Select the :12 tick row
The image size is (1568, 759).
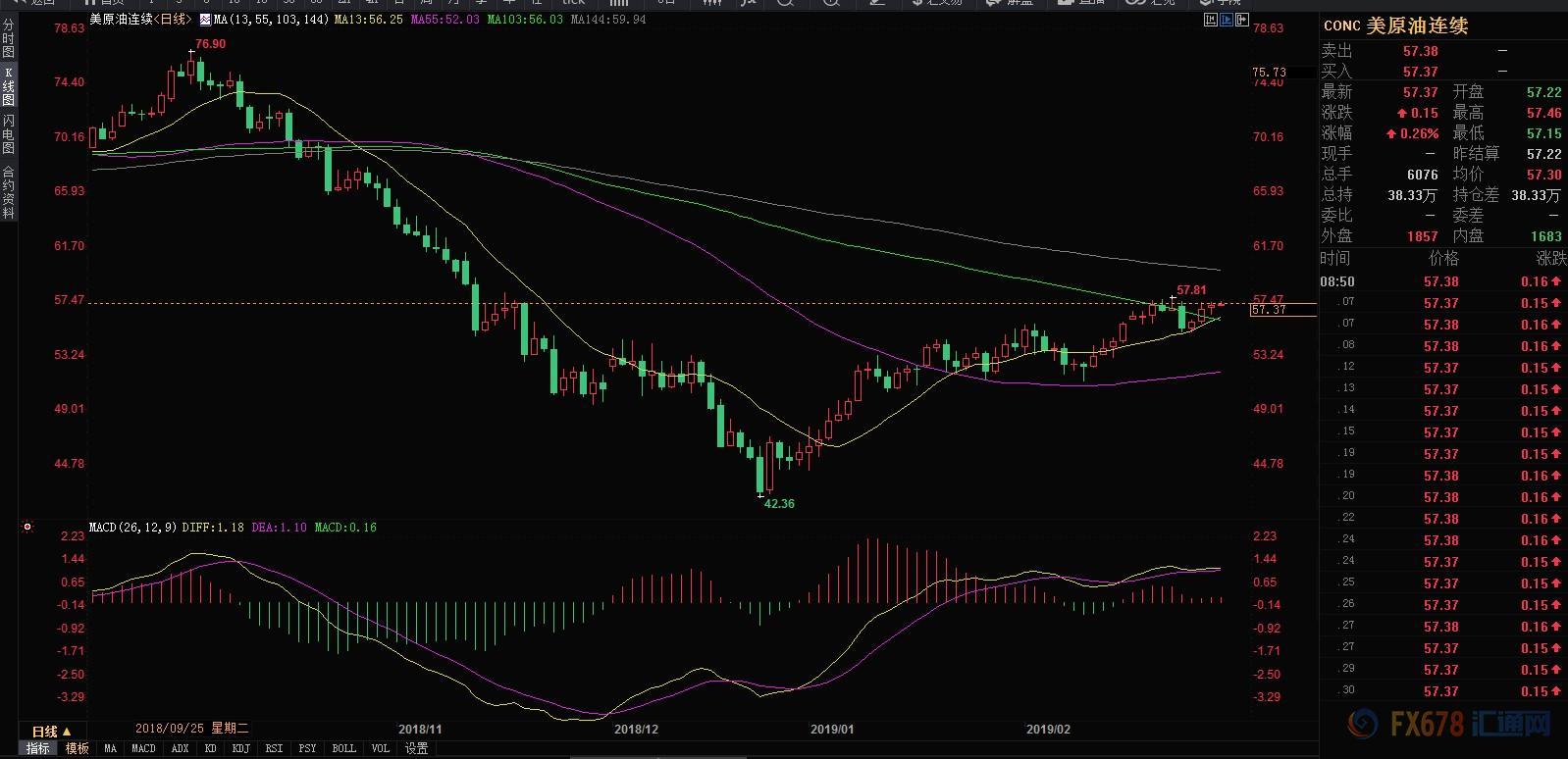pos(1443,368)
